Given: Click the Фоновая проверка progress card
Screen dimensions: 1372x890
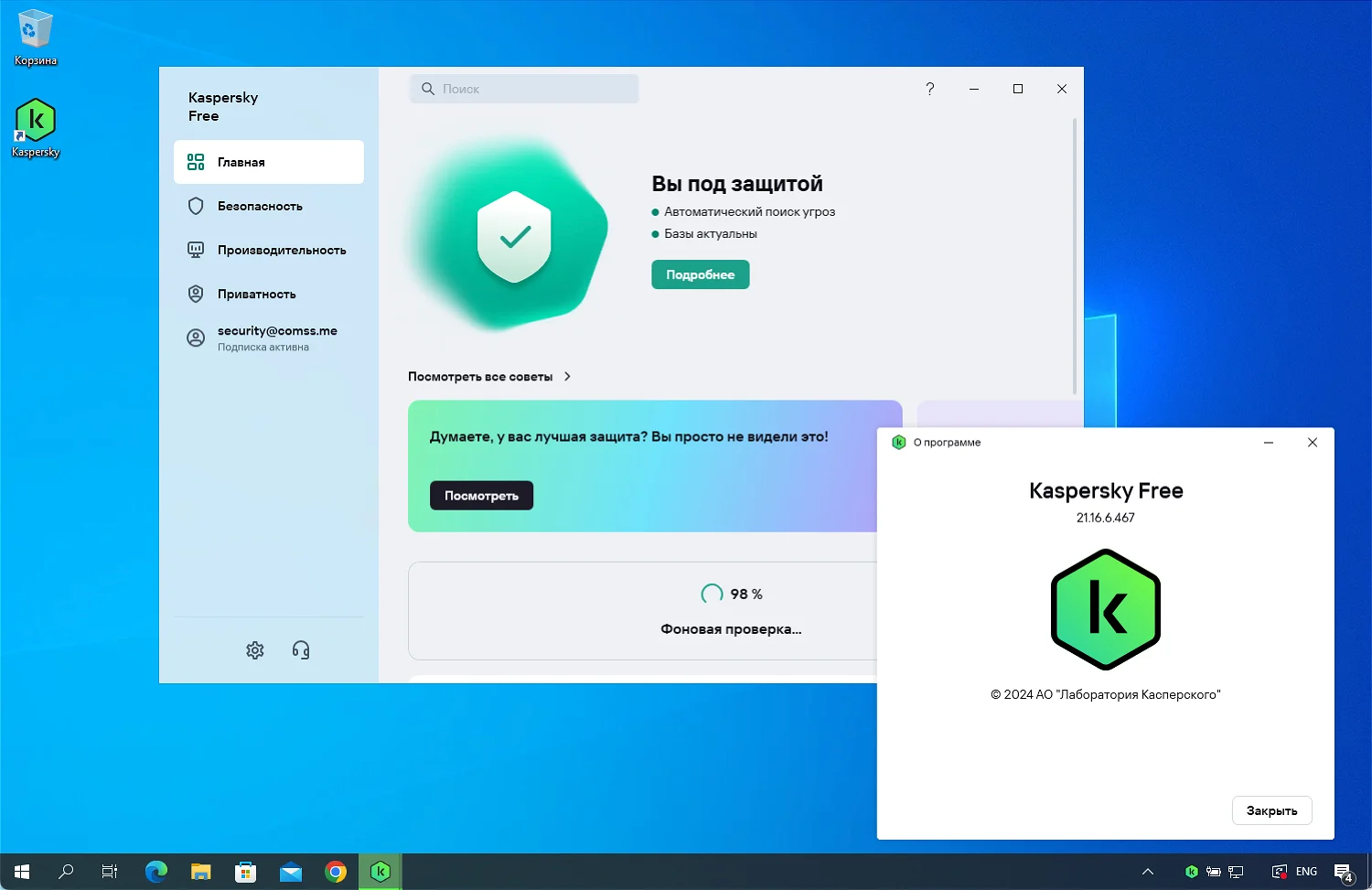Looking at the screenshot, I should pos(643,611).
